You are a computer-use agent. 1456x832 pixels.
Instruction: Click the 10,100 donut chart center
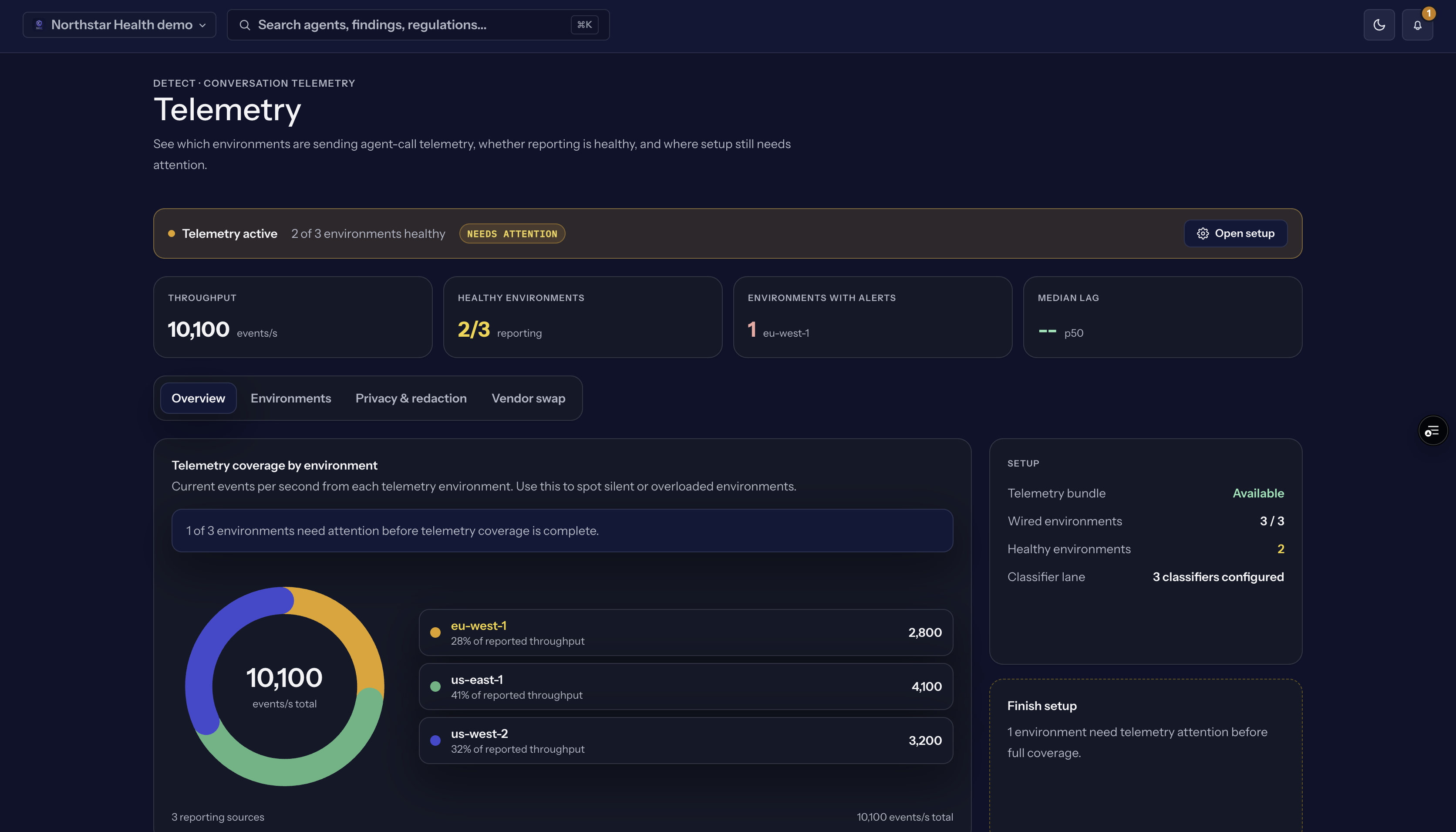click(x=284, y=686)
